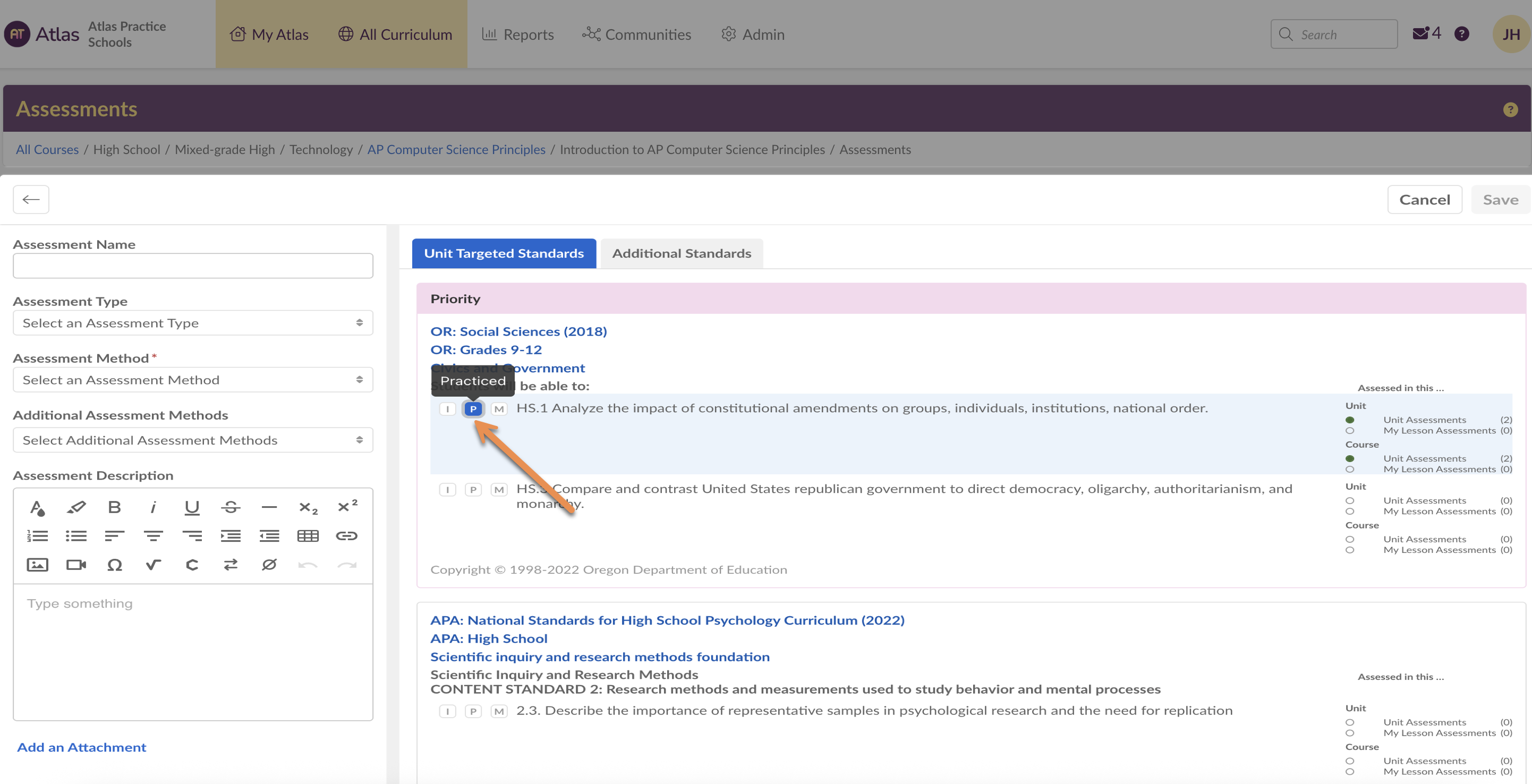This screenshot has width=1532, height=784.
Task: Switch to the Additional Standards tab
Action: [x=682, y=253]
